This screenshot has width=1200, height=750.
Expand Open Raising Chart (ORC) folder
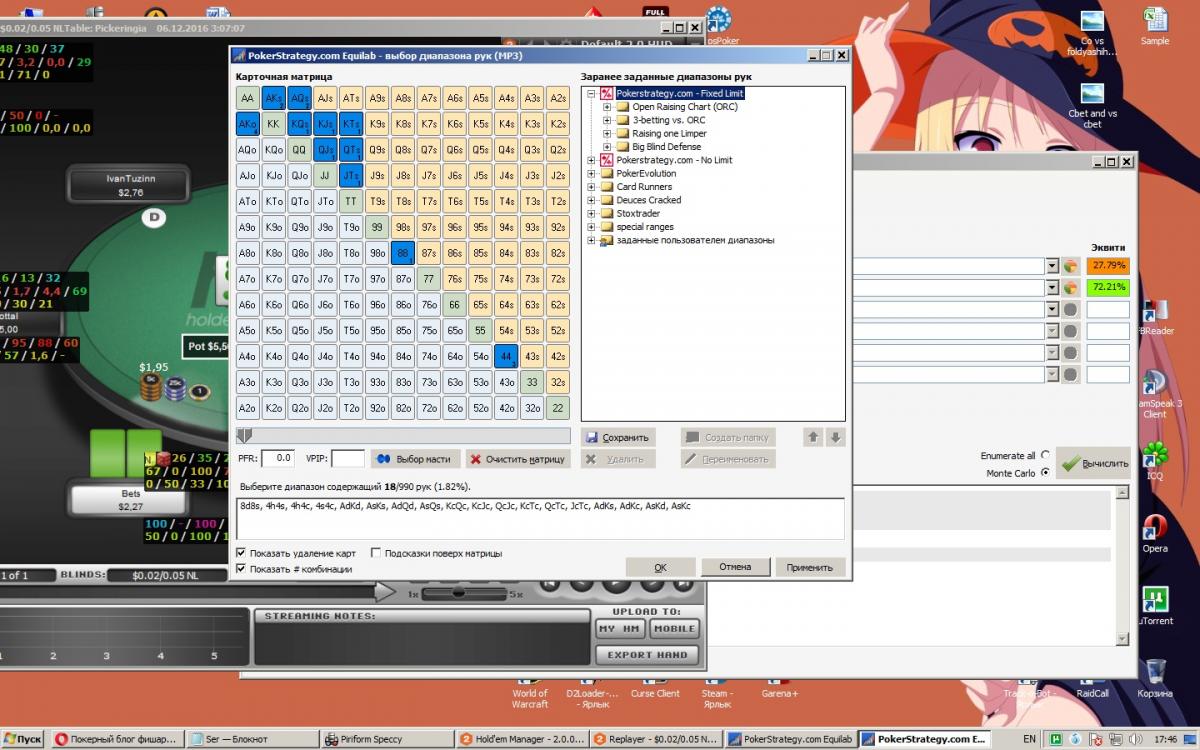[x=607, y=107]
